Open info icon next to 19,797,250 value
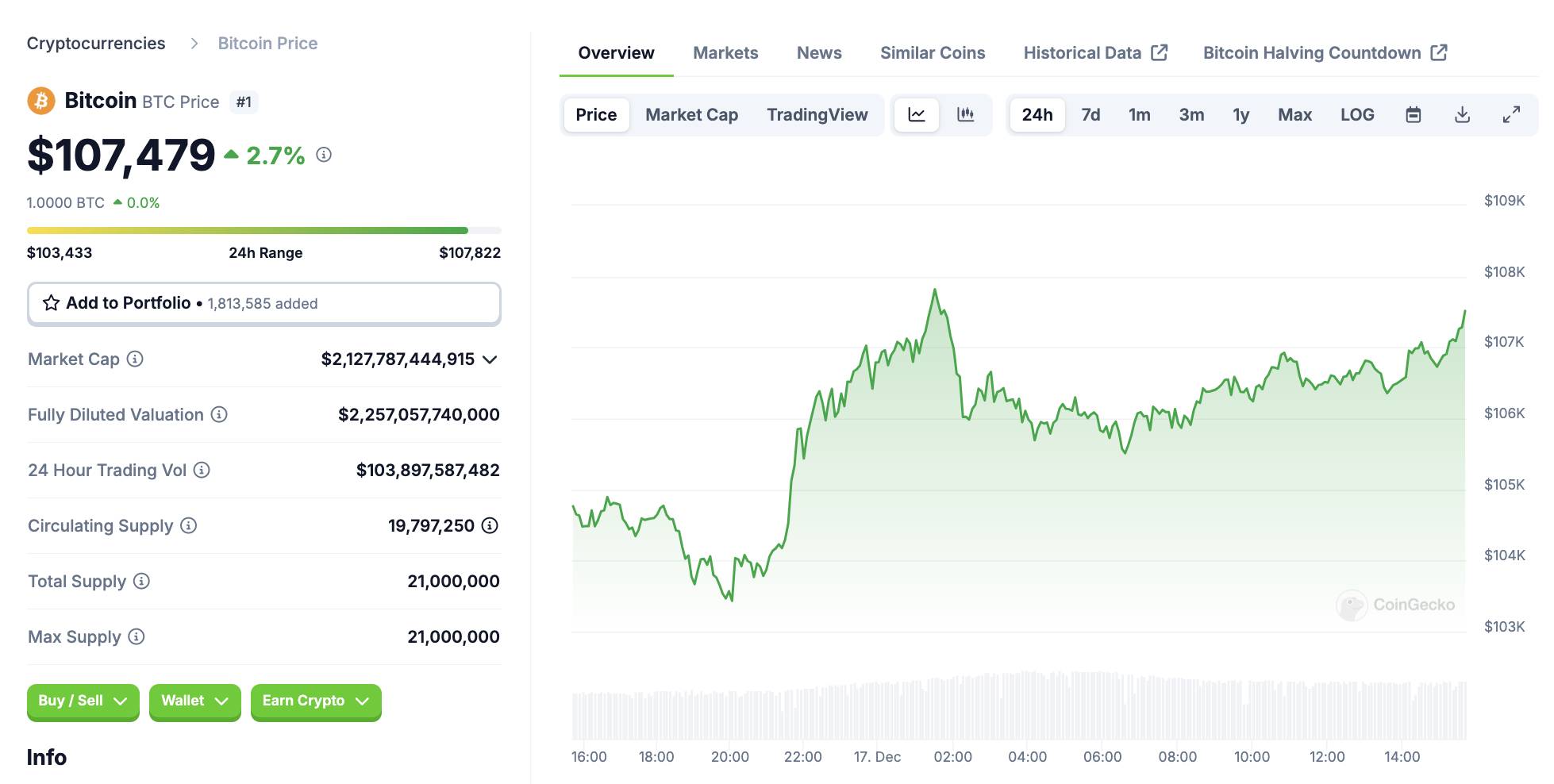 (x=490, y=525)
